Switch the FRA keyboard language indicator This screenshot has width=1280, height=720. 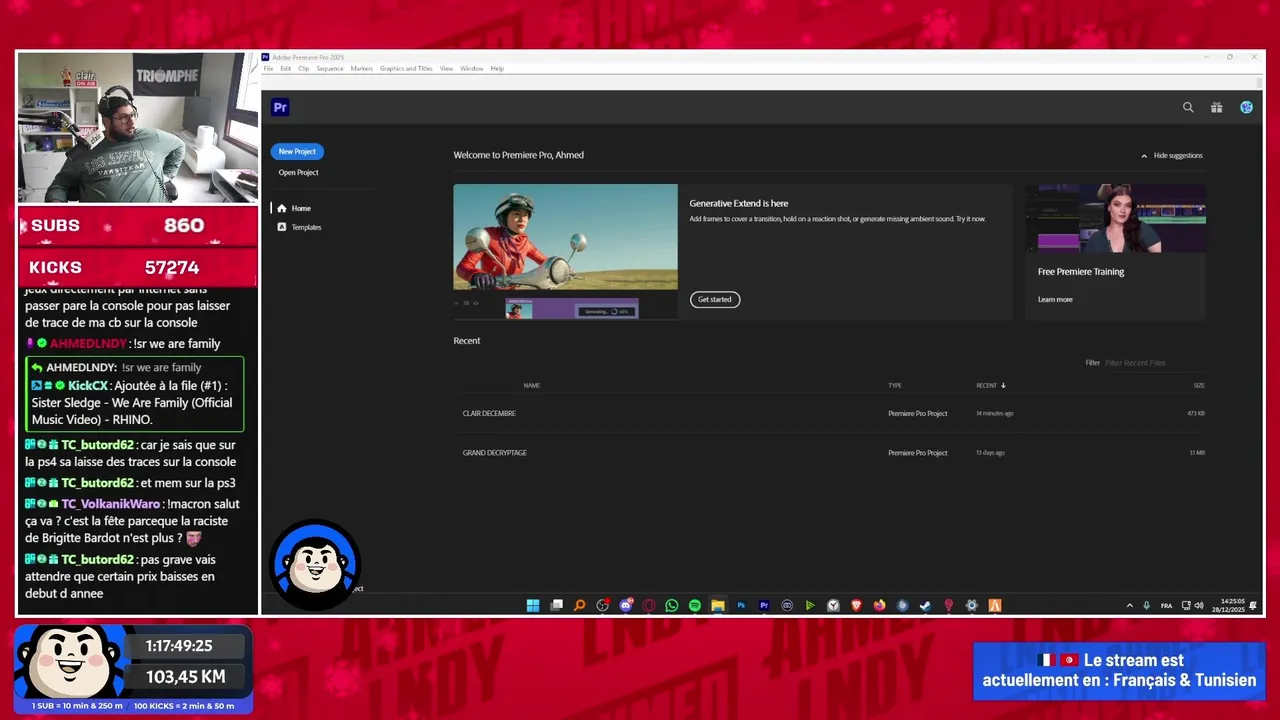click(1166, 605)
